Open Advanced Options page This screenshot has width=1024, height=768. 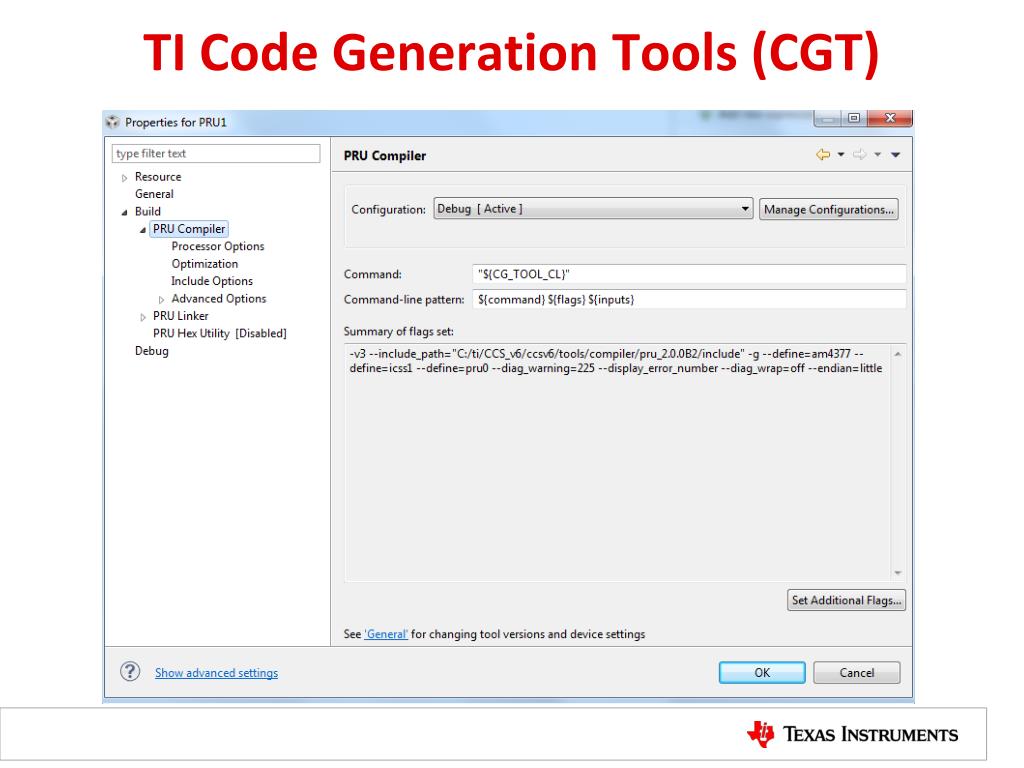(219, 298)
